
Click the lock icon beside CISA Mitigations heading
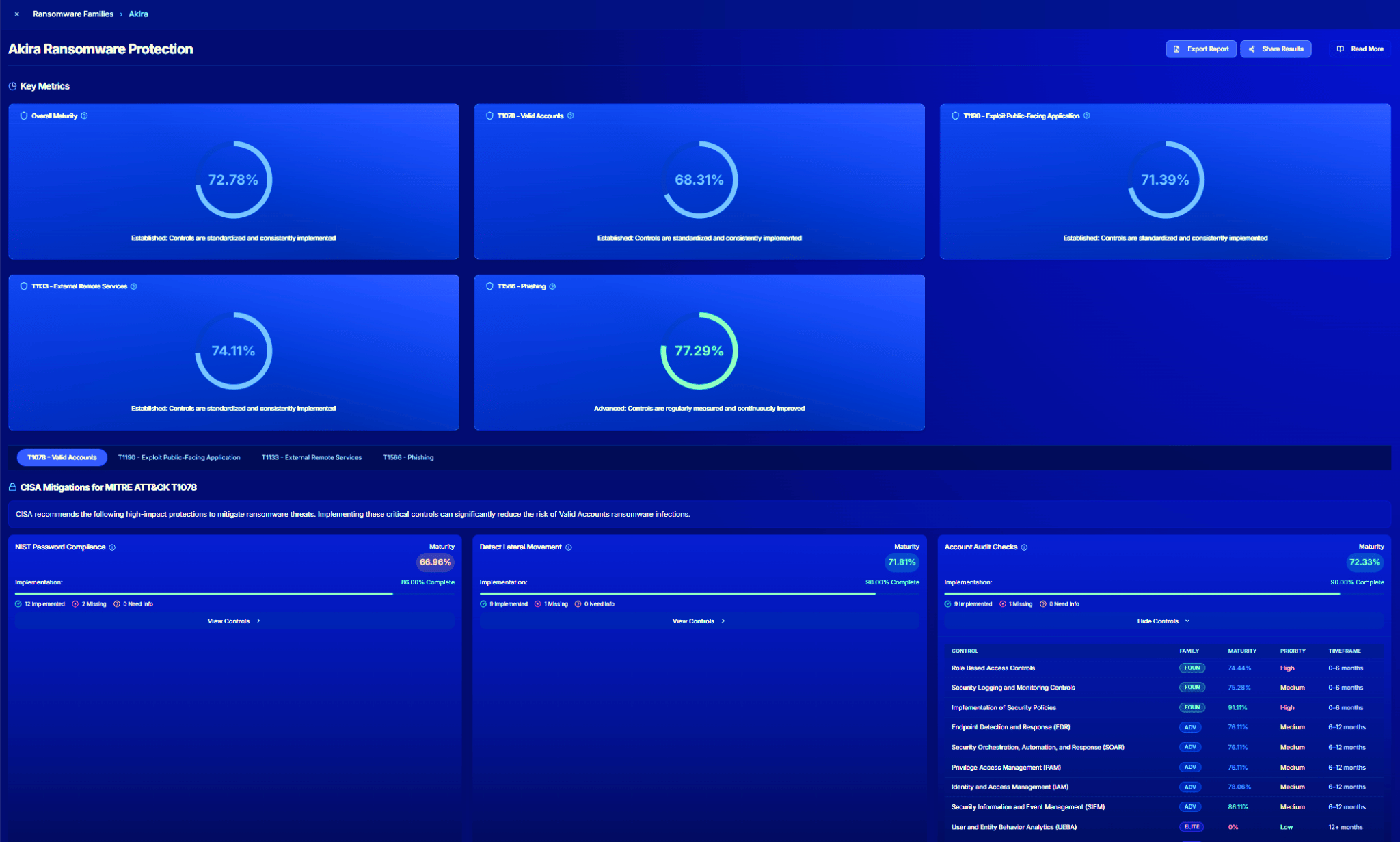(12, 487)
